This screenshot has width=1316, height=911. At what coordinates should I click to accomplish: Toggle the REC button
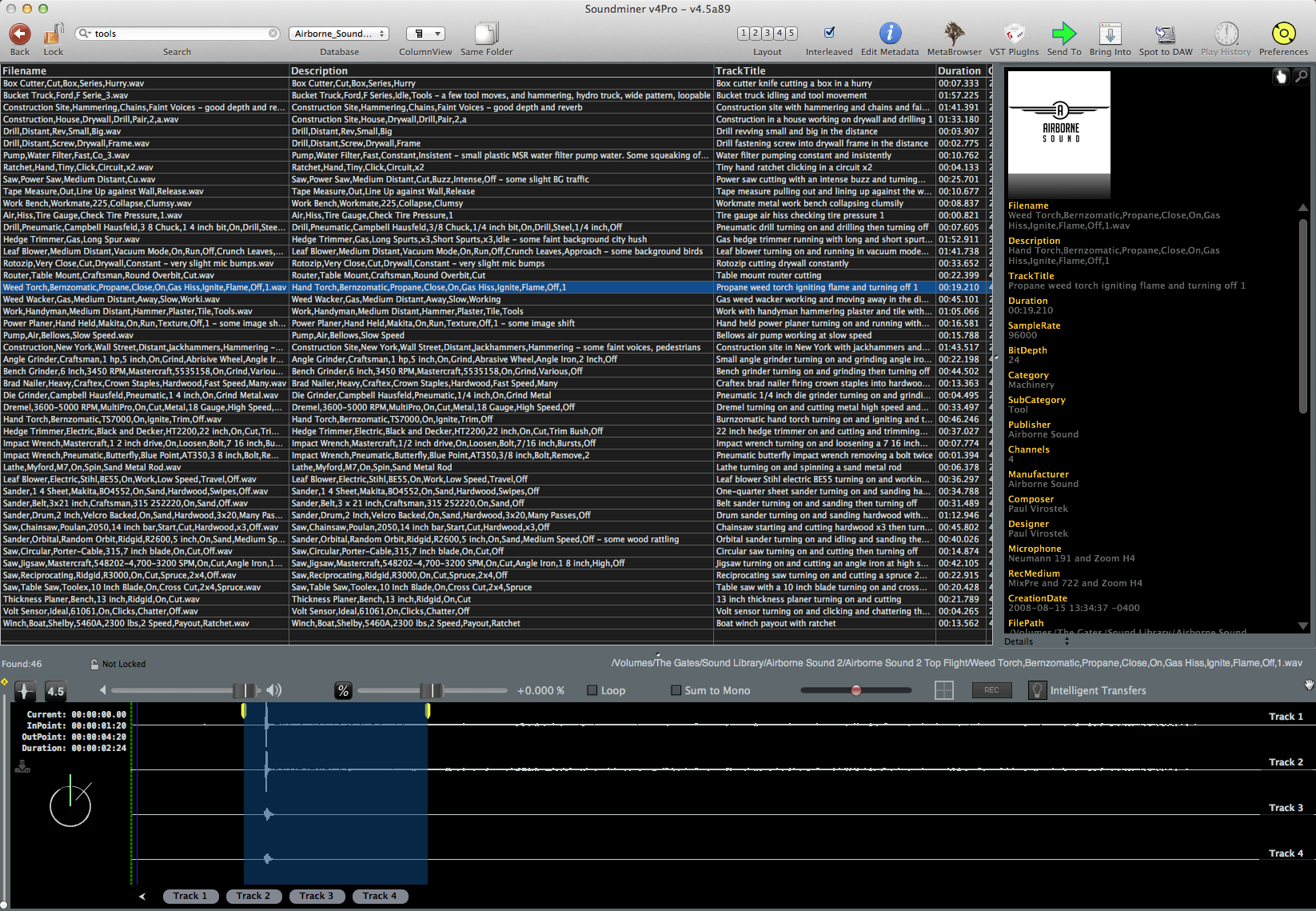991,690
